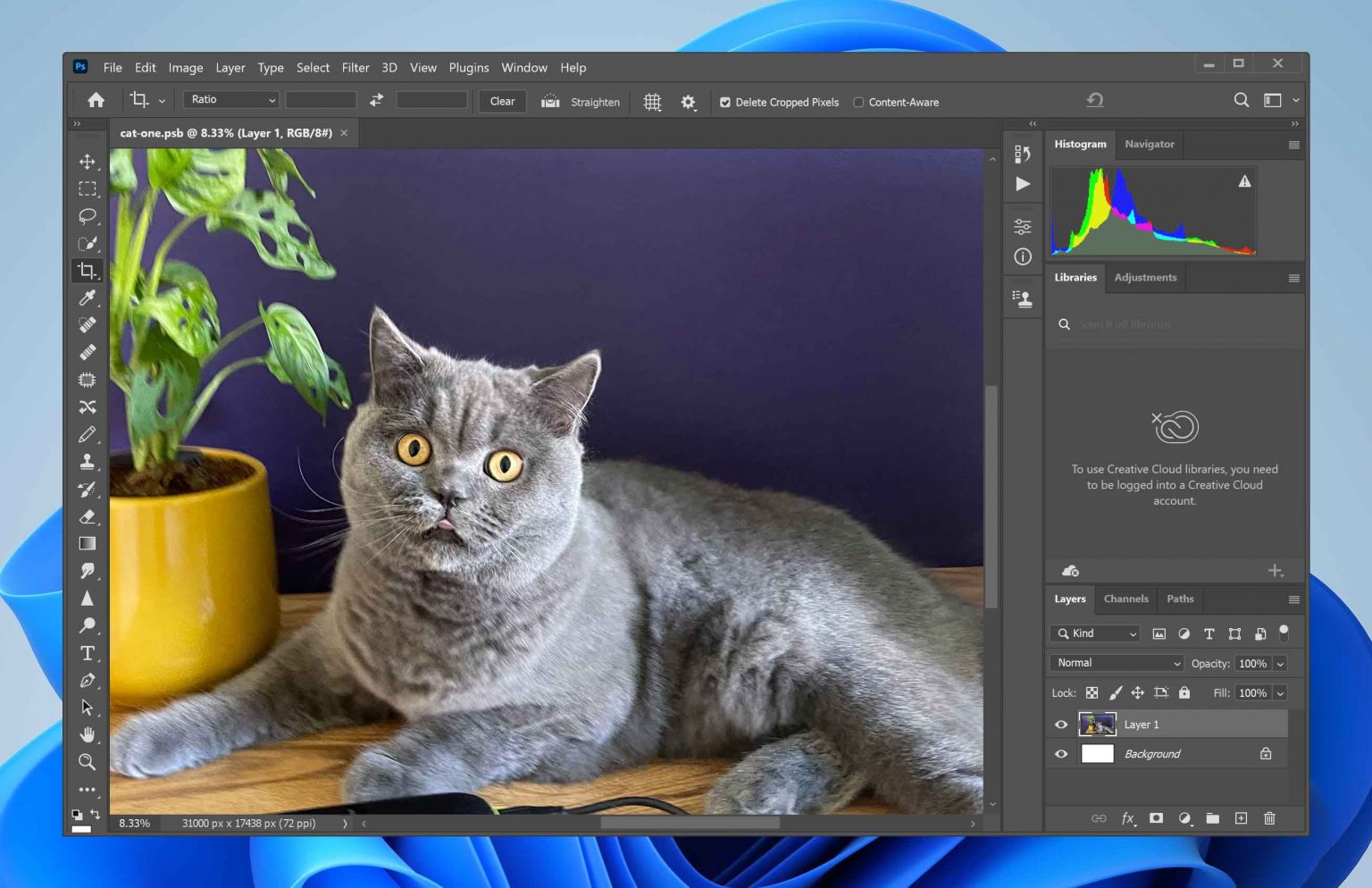
Task: Uncheck Delete Cropped Pixels checkbox
Action: [725, 103]
